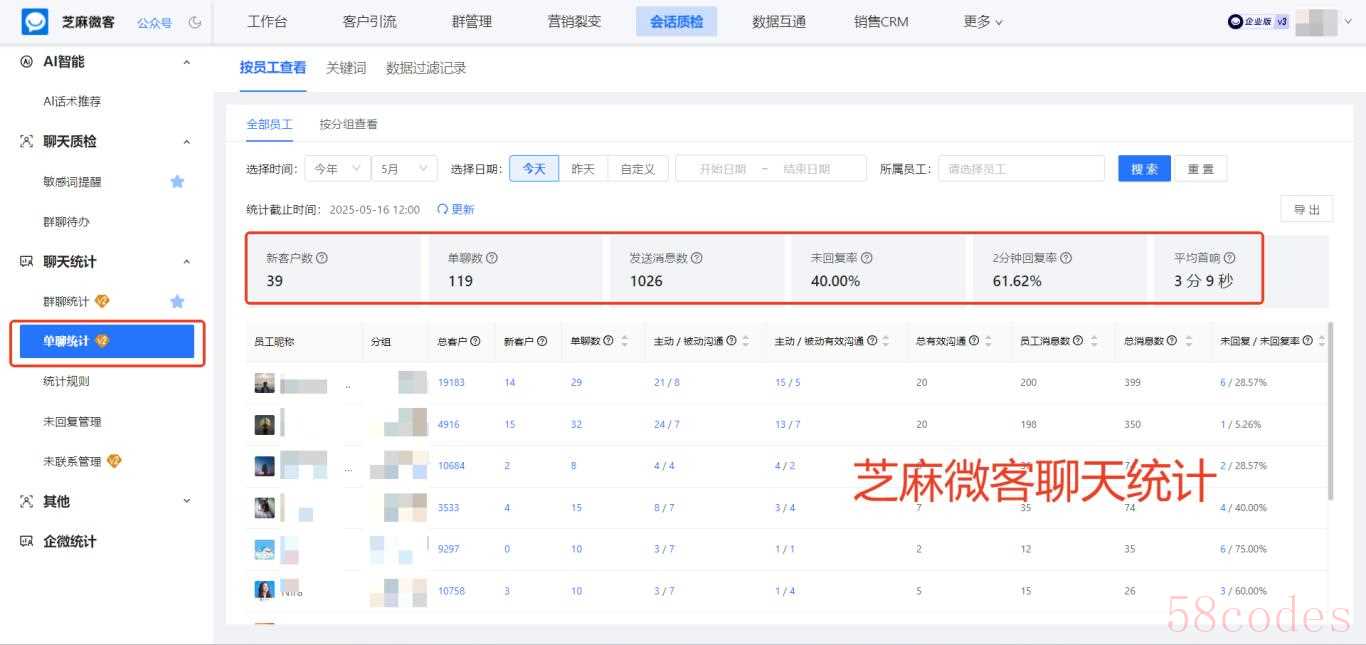Sort by 总消息数 column arrows
The image size is (1366, 645).
[x=1189, y=341]
